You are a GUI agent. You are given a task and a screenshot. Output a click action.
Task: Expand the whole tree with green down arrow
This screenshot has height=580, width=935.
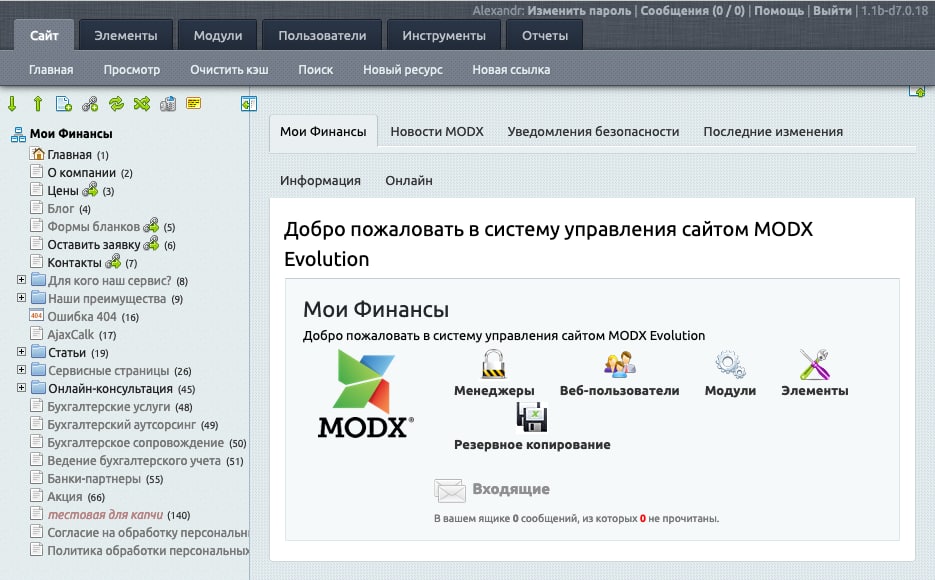click(12, 104)
